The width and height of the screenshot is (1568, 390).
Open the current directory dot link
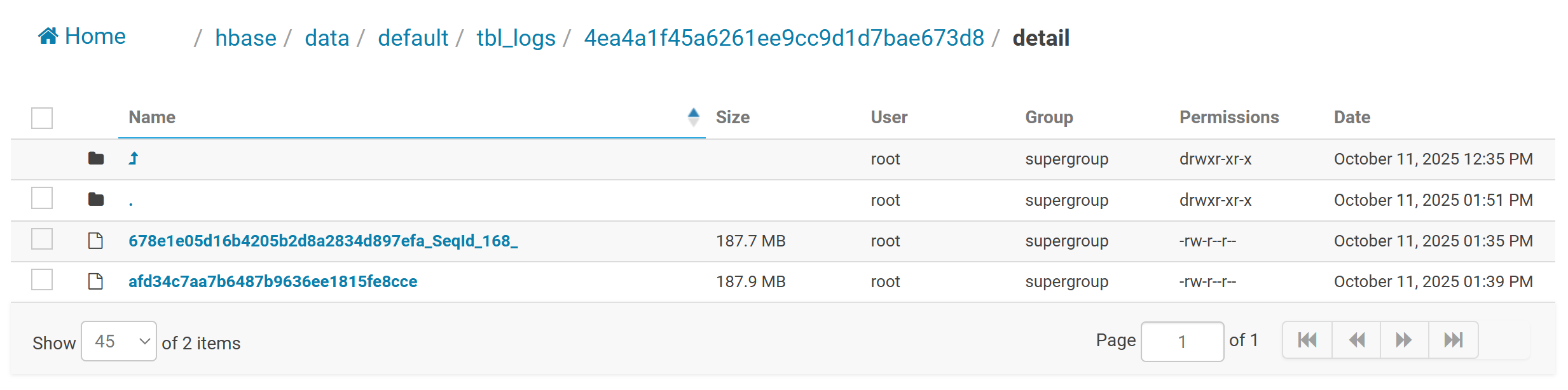(x=131, y=203)
